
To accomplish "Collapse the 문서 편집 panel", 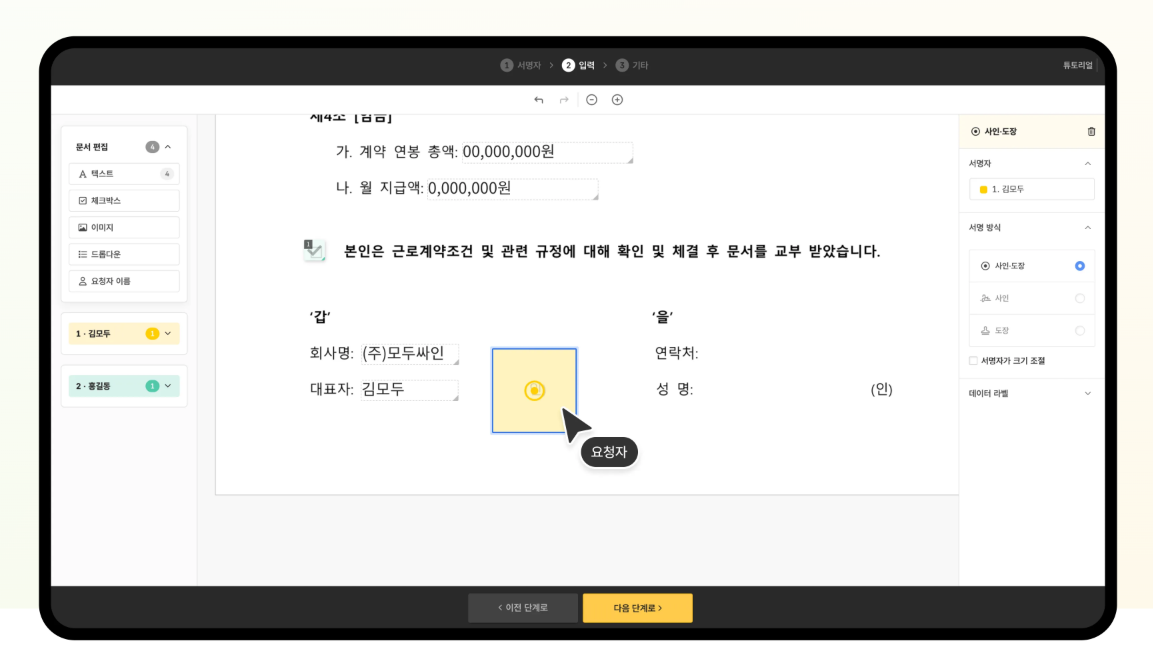I will (x=168, y=147).
